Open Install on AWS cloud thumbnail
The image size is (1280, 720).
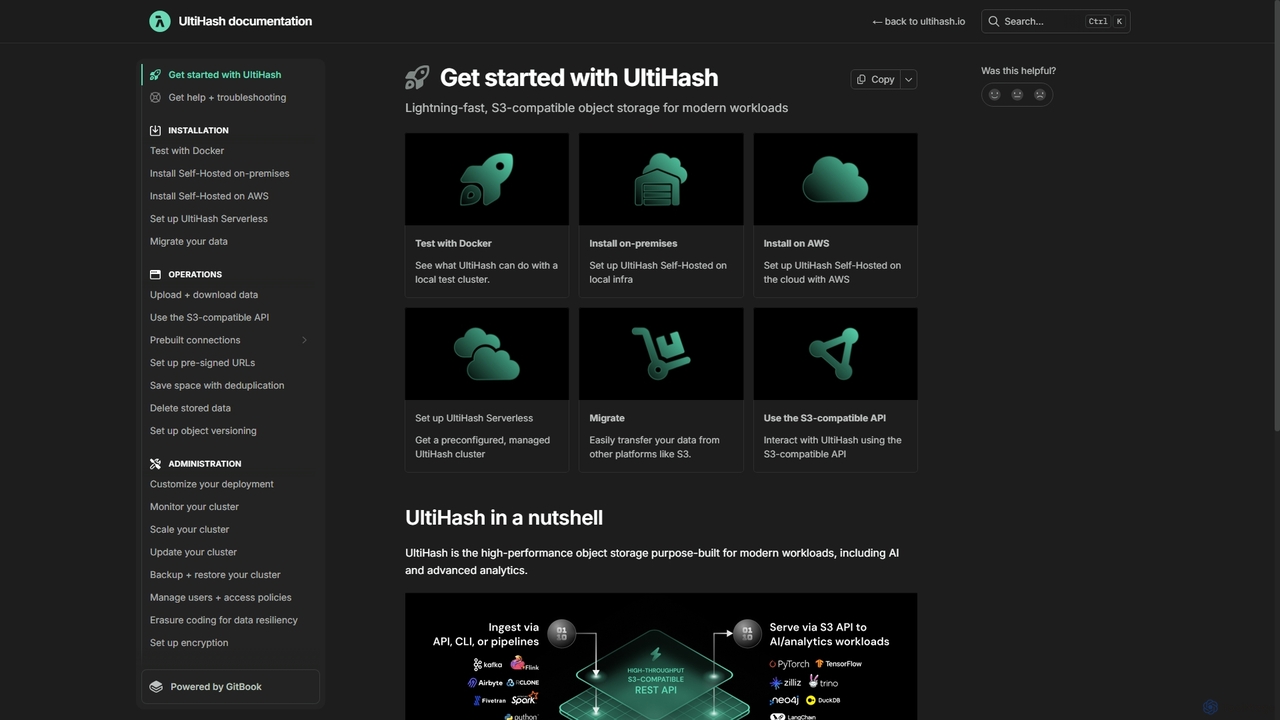[835, 179]
